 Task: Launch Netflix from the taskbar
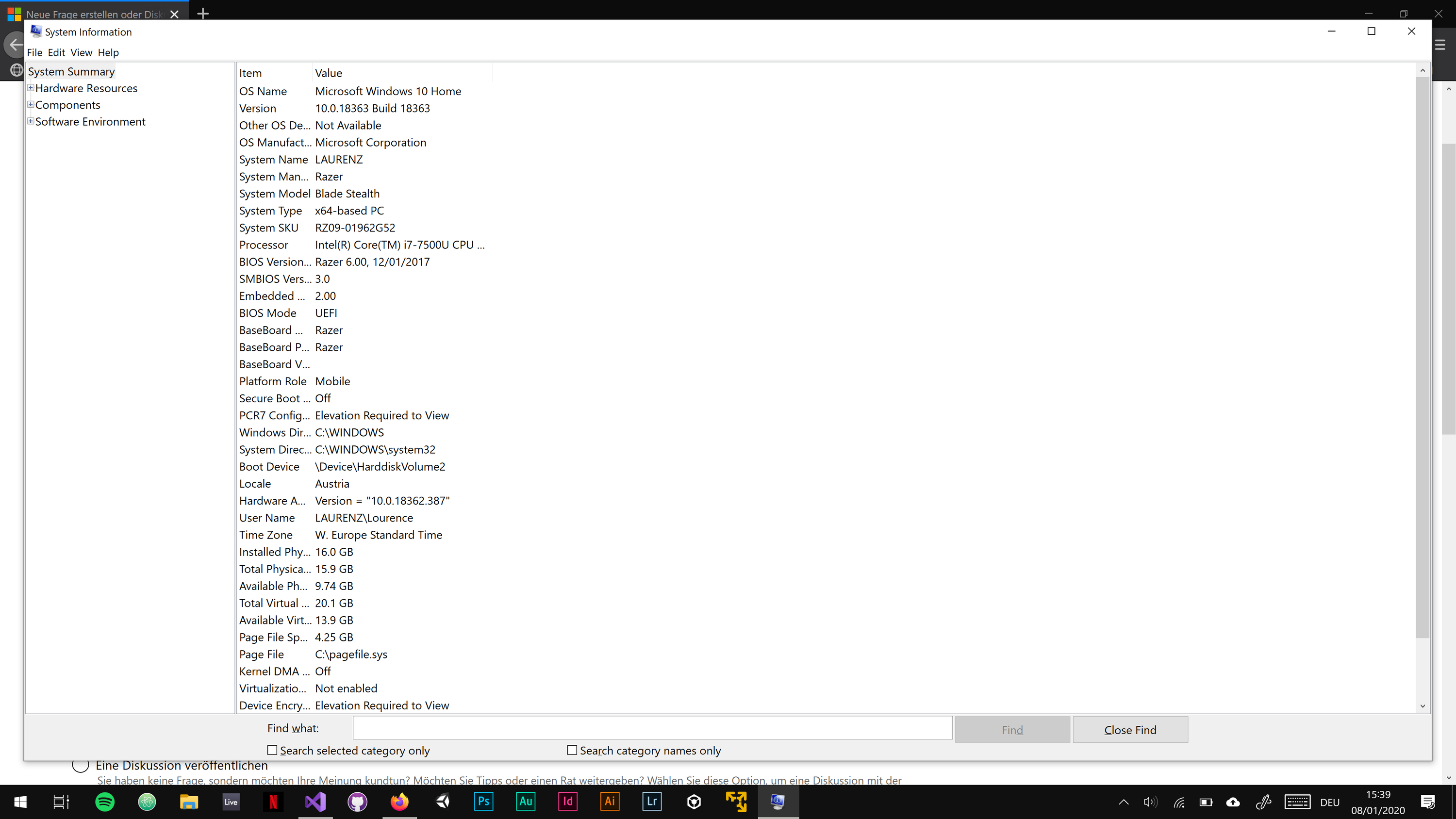point(273,802)
